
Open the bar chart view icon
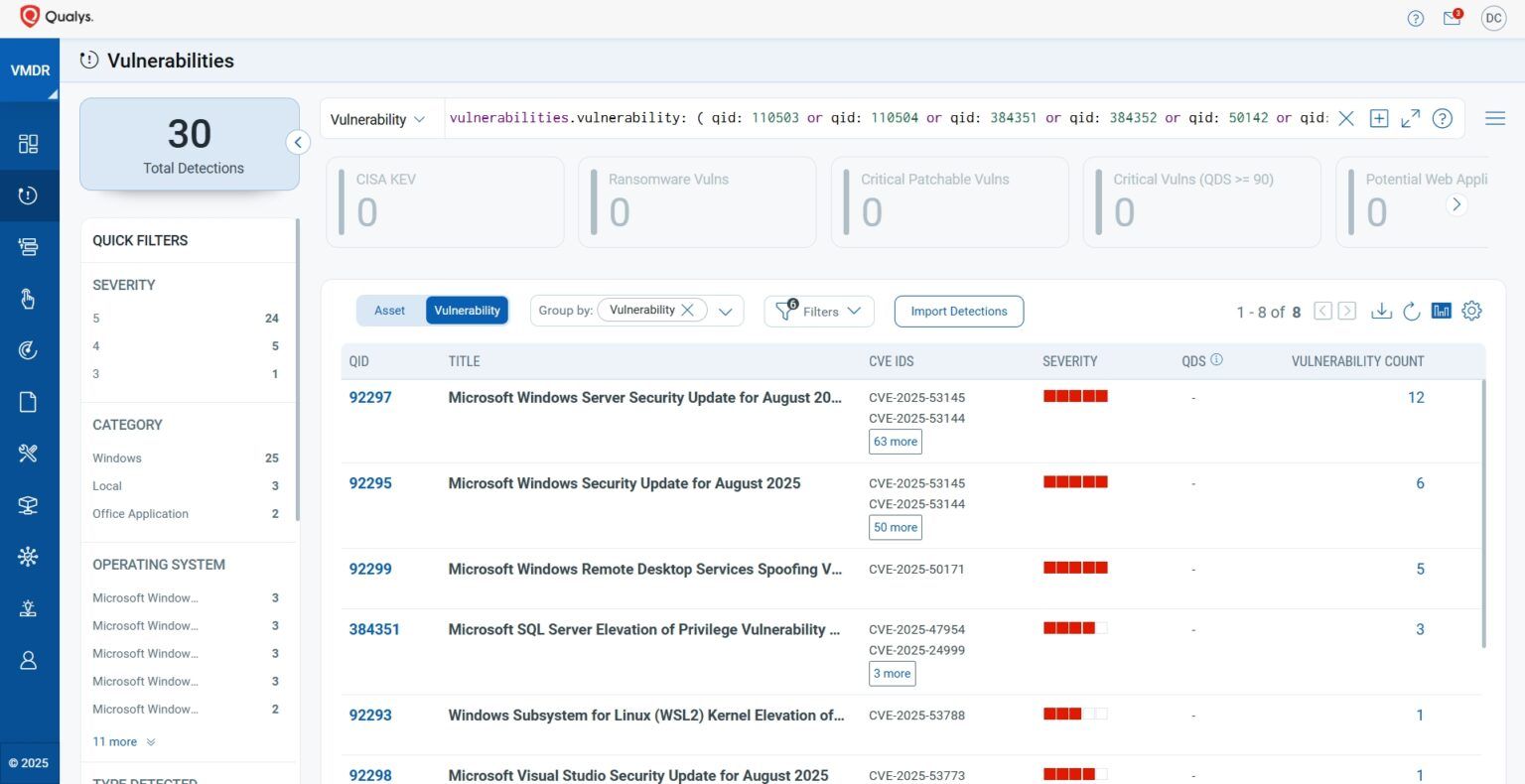[x=1442, y=310]
